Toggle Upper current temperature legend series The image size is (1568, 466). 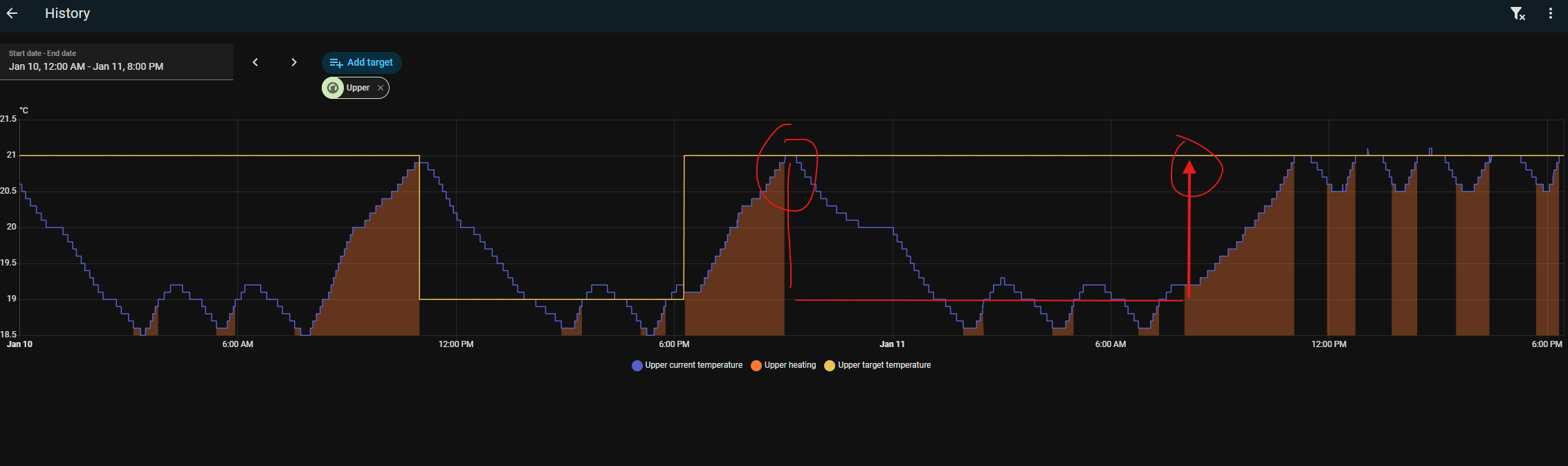pyautogui.click(x=687, y=365)
